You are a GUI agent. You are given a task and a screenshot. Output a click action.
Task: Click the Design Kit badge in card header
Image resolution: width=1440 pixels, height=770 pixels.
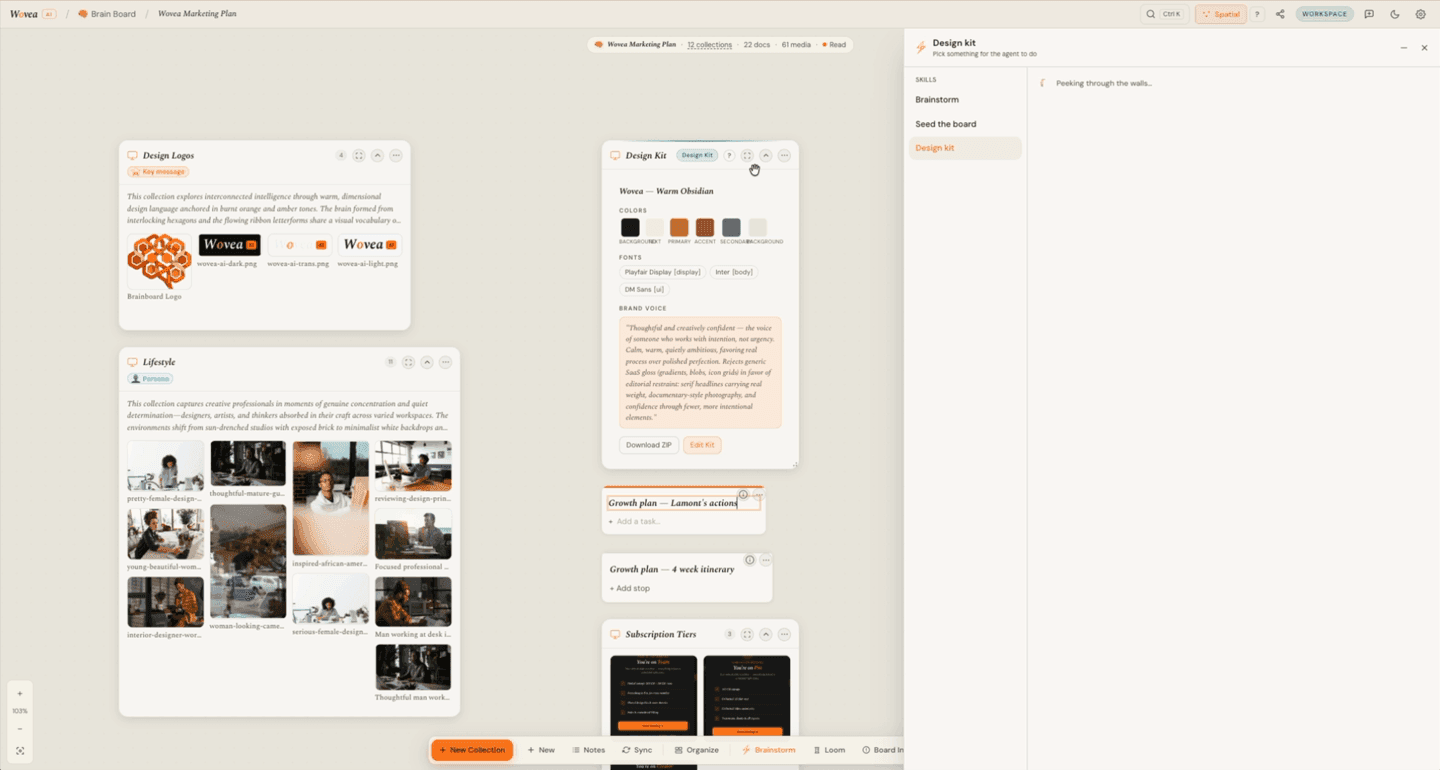click(697, 156)
